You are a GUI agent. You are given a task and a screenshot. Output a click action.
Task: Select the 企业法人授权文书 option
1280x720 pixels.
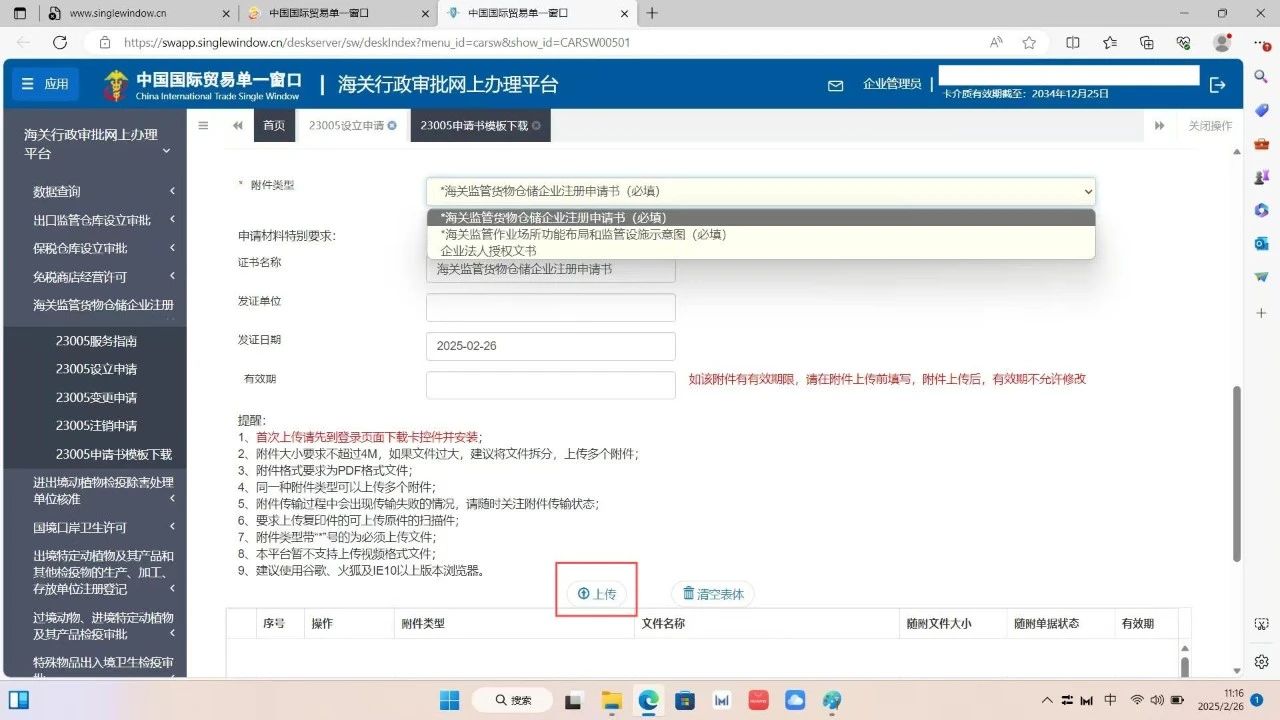487,250
